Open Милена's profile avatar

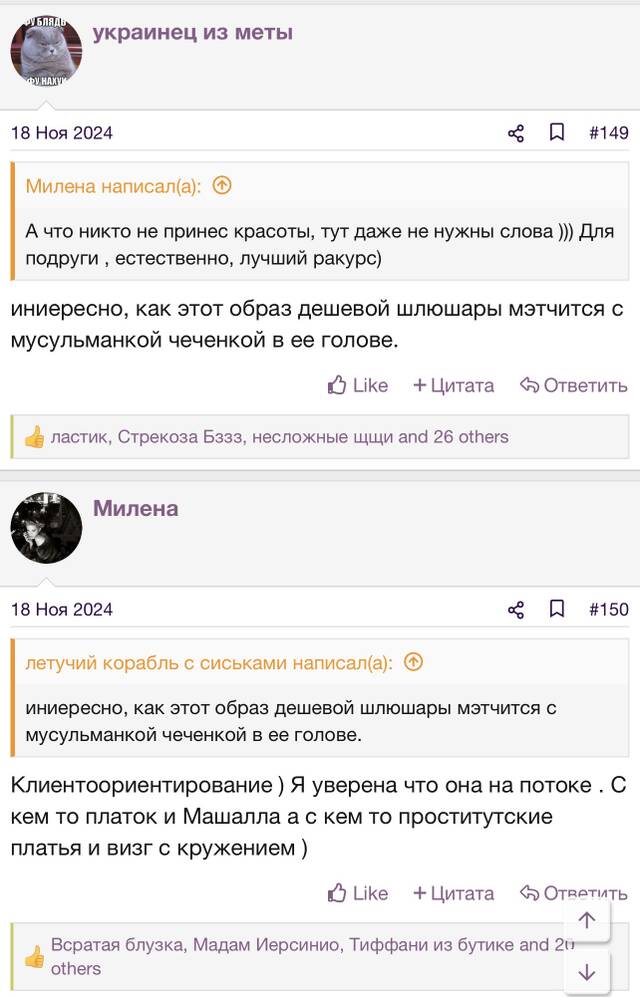[x=46, y=528]
